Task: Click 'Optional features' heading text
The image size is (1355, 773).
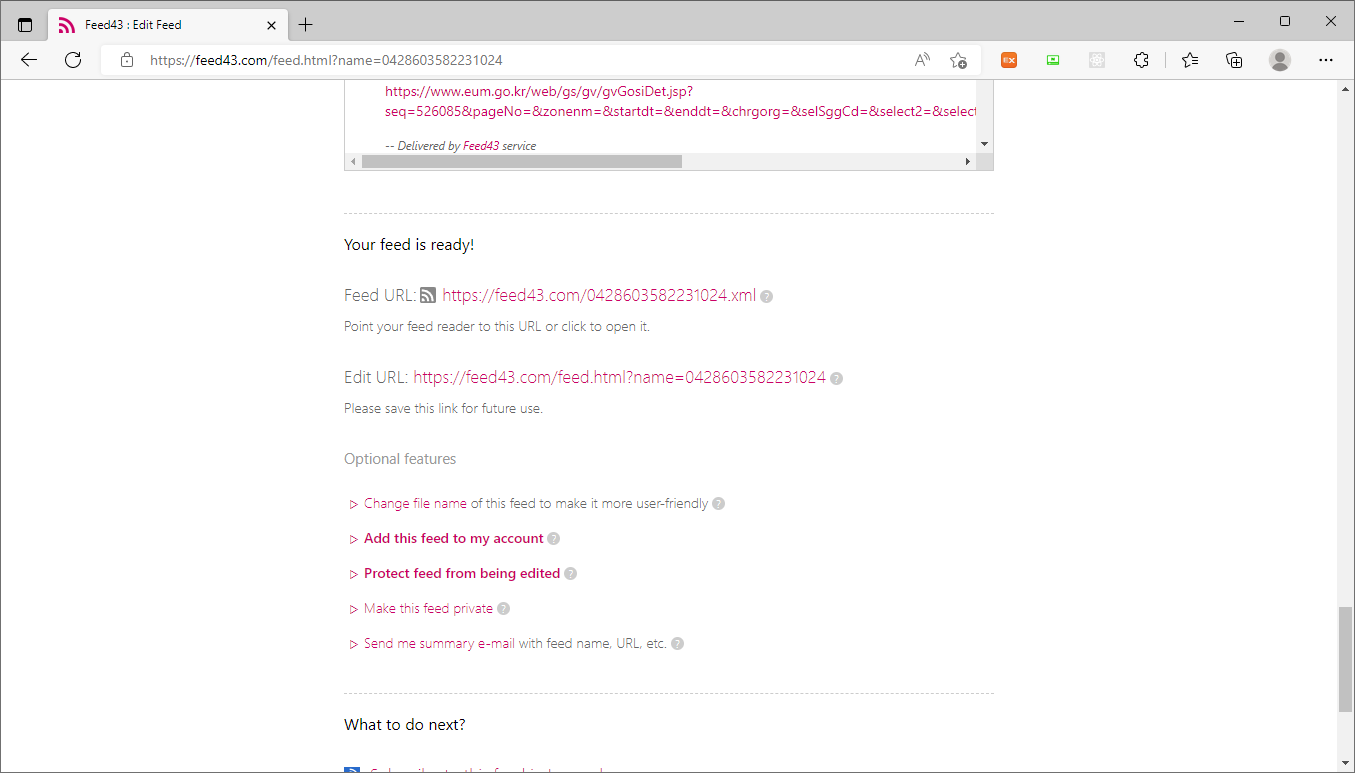Action: click(x=400, y=459)
